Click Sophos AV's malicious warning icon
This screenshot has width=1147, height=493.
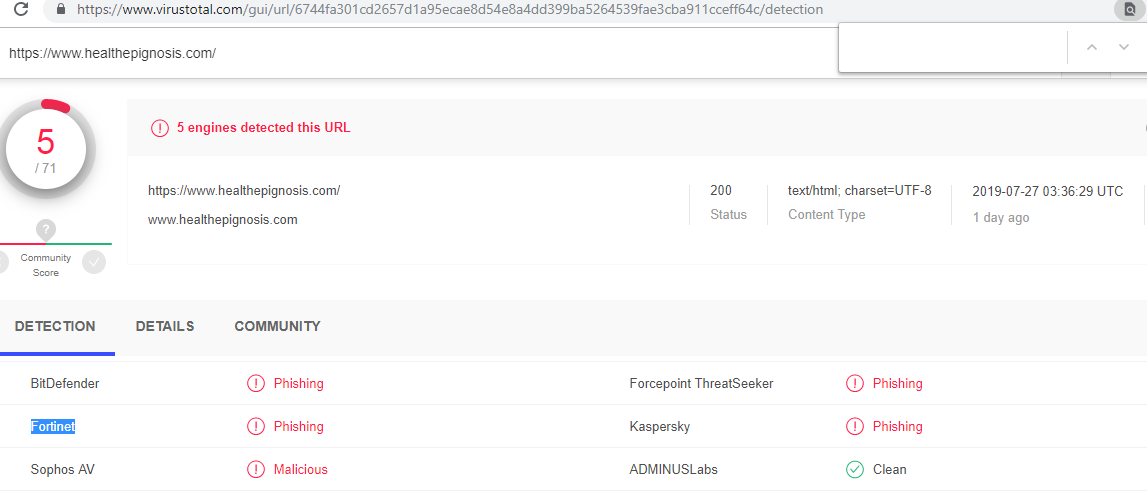[x=255, y=470]
